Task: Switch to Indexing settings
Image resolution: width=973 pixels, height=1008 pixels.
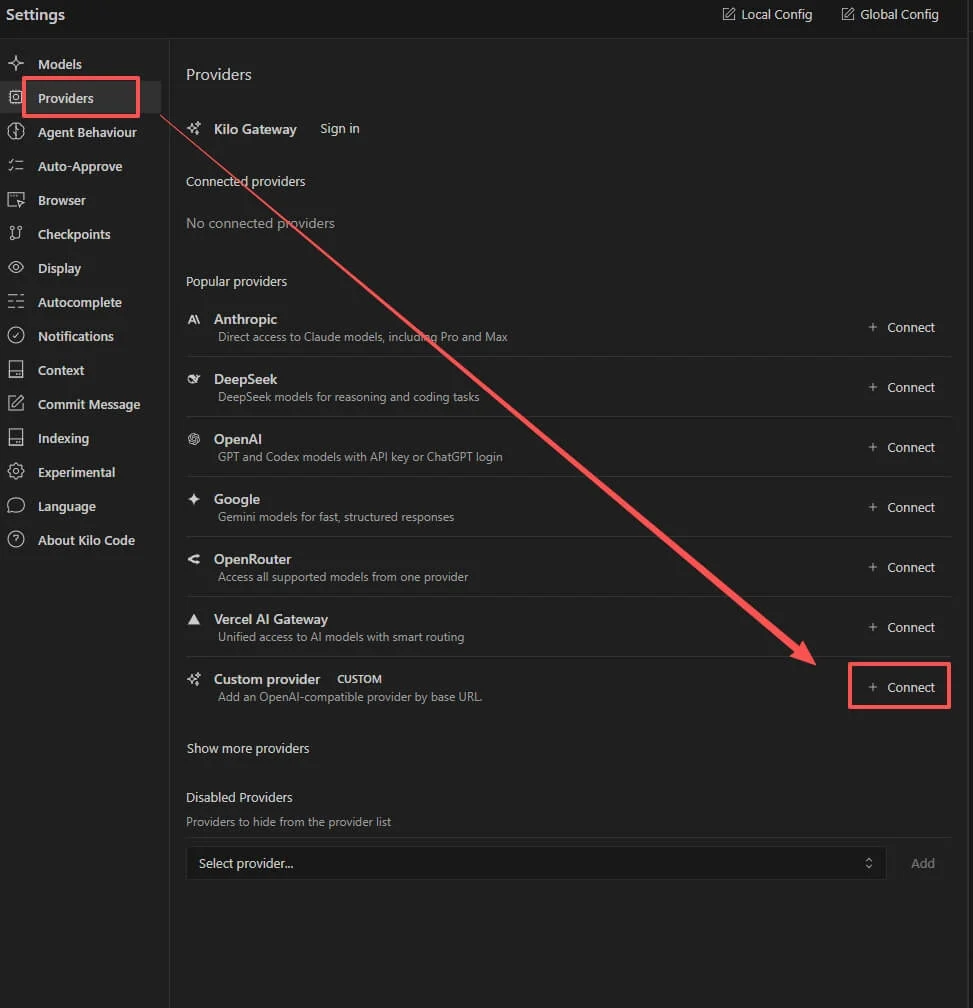Action: tap(64, 438)
